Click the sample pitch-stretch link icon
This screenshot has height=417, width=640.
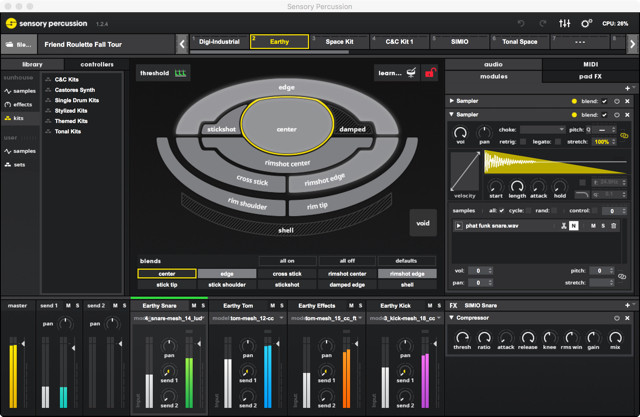(x=622, y=277)
